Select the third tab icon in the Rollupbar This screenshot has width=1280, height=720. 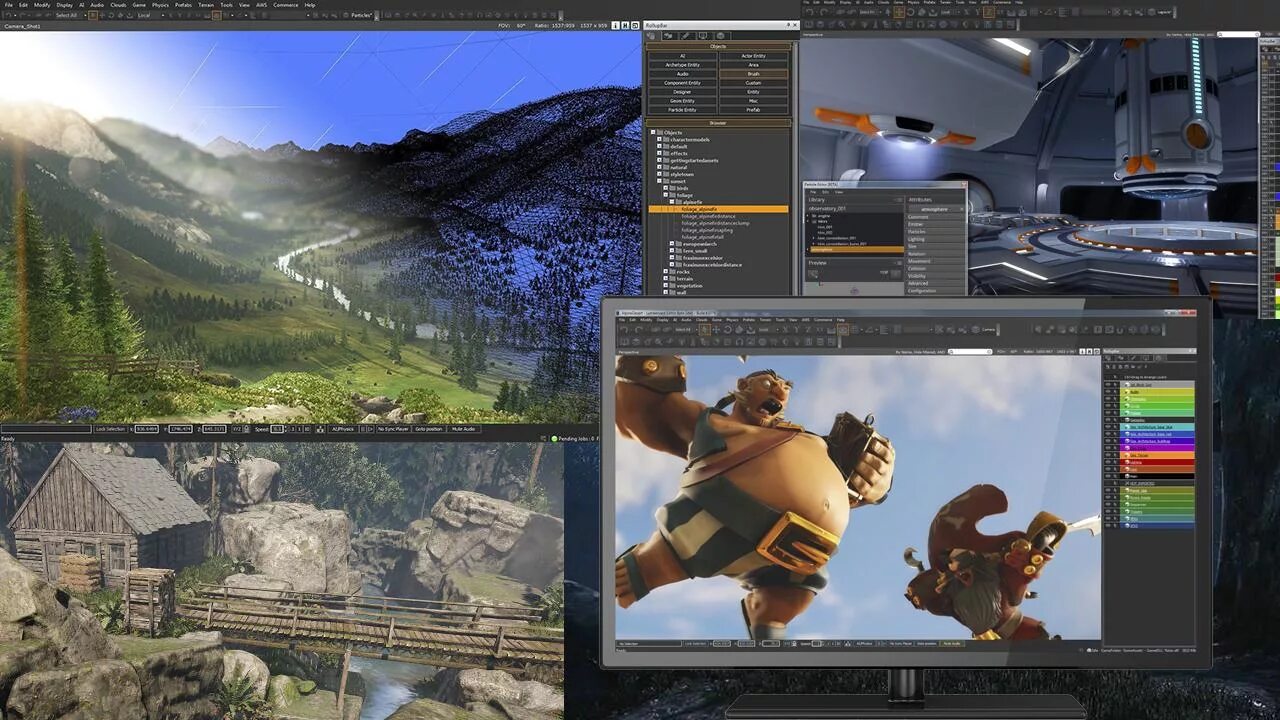coord(686,36)
